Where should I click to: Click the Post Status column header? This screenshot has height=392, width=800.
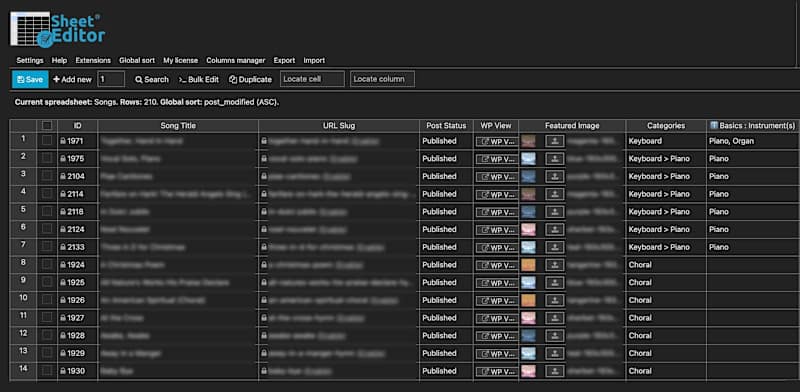point(446,126)
